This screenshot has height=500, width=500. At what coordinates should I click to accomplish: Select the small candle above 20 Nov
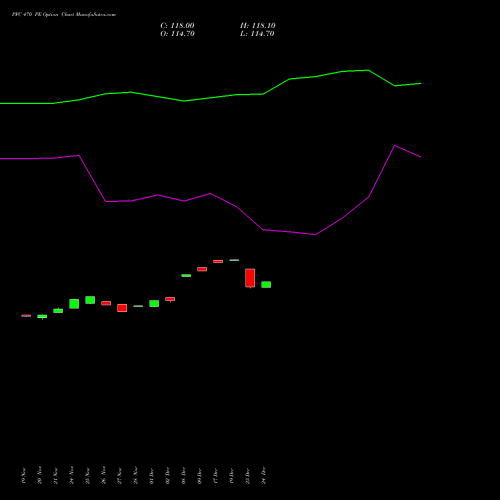(x=42, y=316)
